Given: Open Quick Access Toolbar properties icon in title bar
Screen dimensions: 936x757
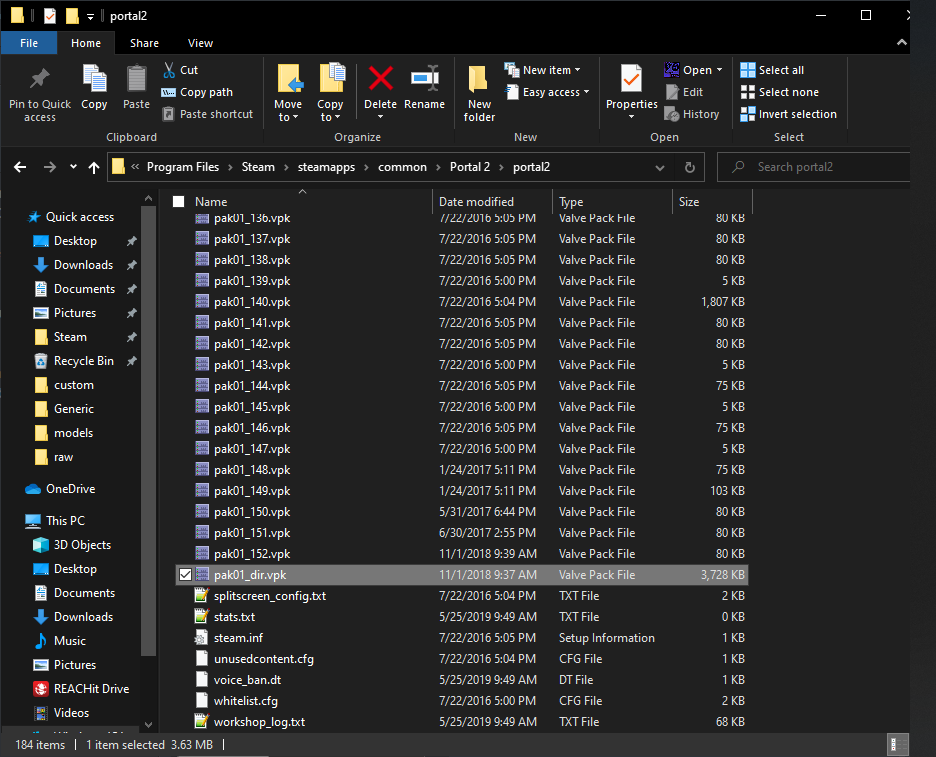Looking at the screenshot, I should [50, 16].
